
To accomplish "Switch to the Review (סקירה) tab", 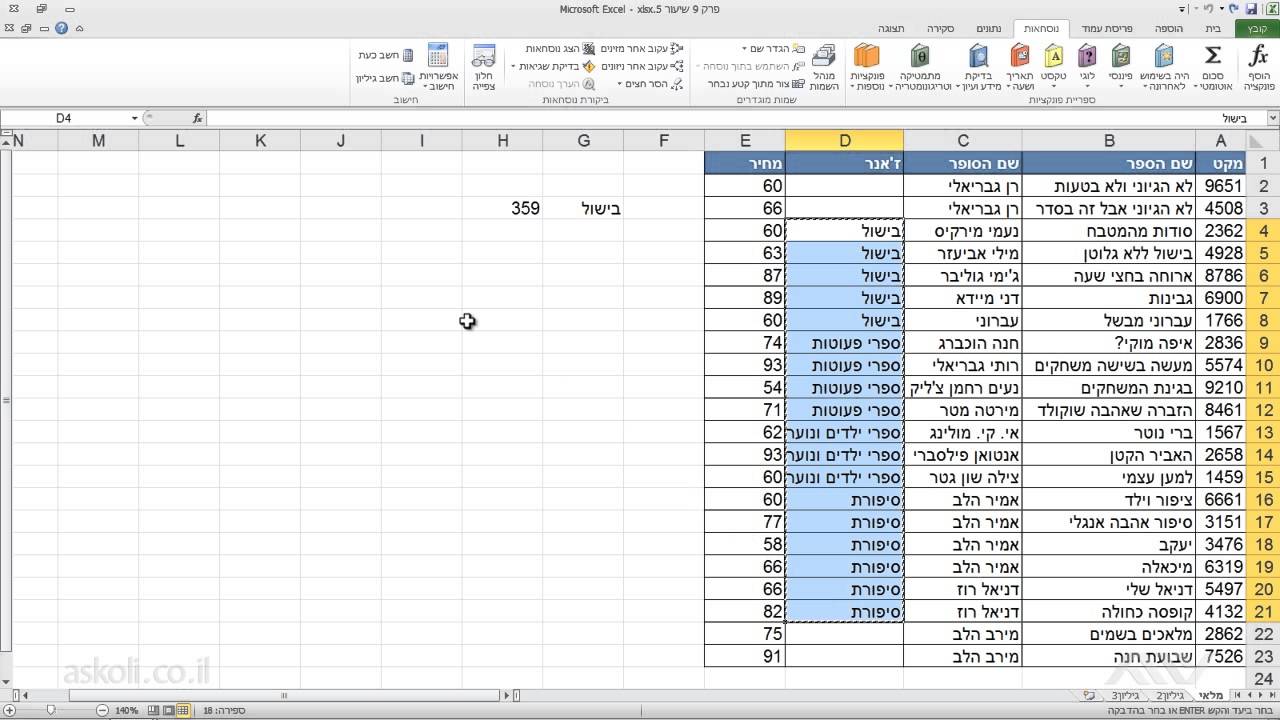I will tap(938, 29).
